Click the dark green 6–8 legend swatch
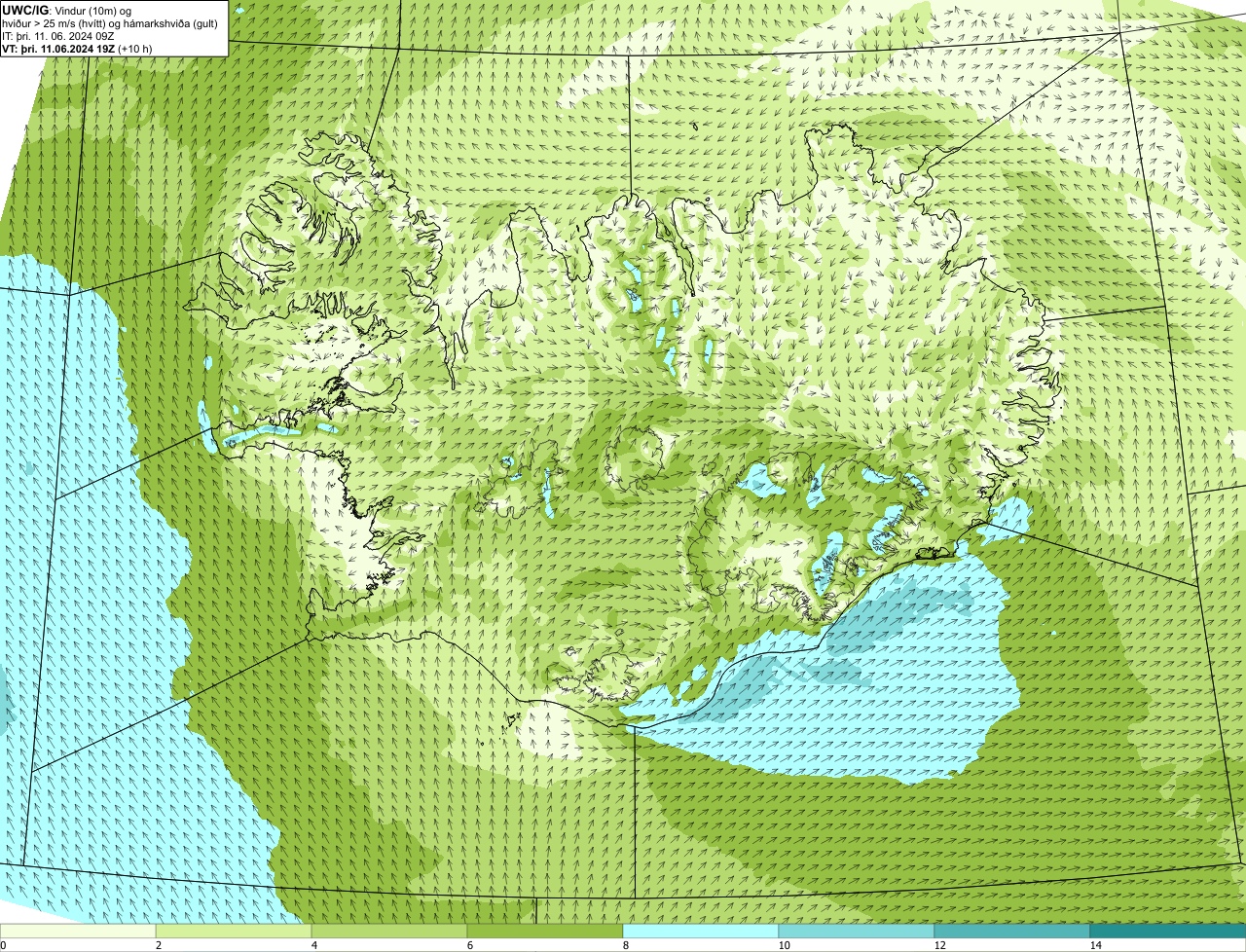Viewport: 1246px width, 952px height. (545, 931)
